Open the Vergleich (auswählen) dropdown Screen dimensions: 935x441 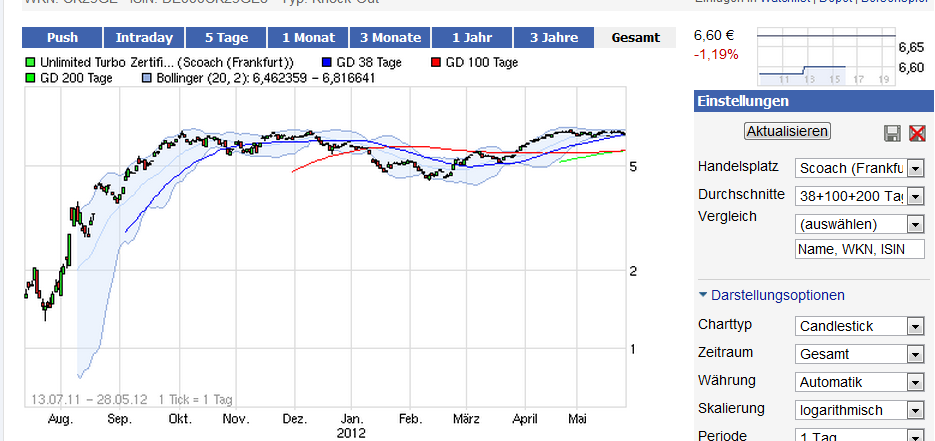pos(859,225)
